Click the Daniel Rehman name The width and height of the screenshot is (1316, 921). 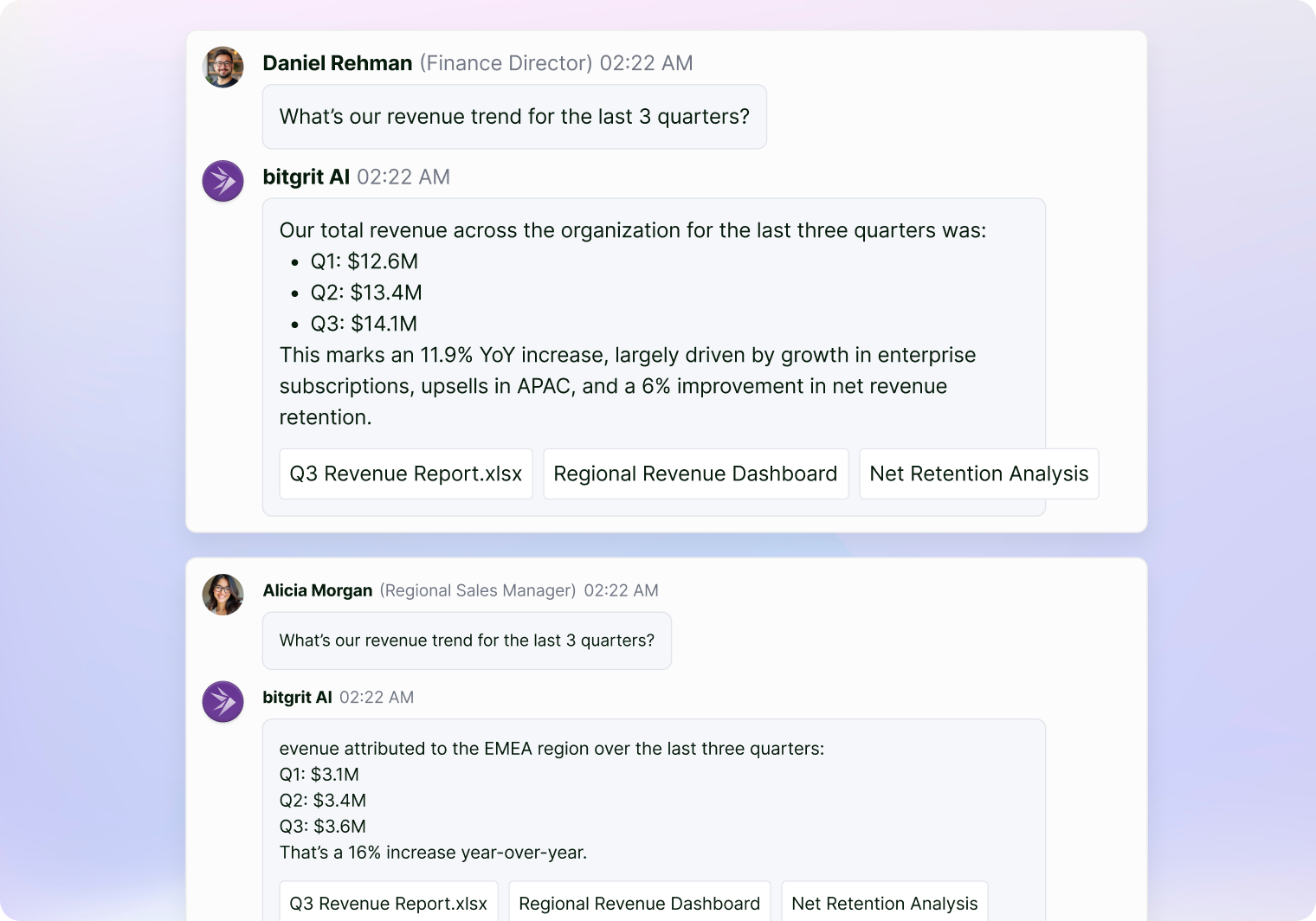[337, 63]
